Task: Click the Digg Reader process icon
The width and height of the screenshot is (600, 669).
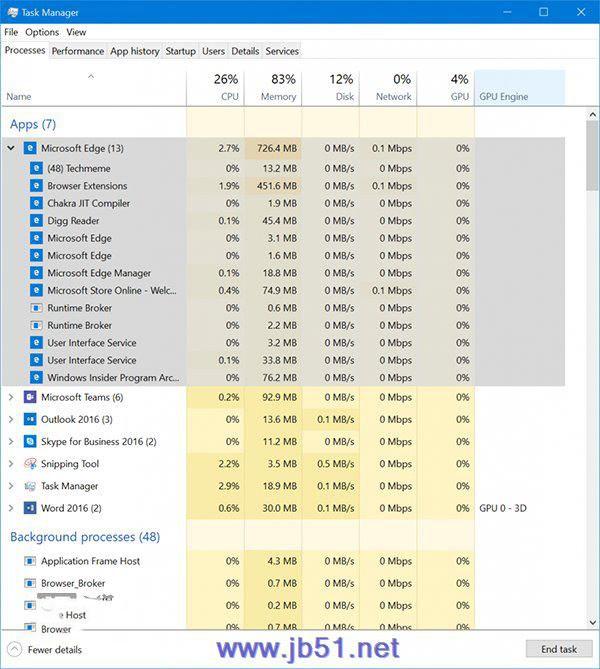Action: pos(37,221)
